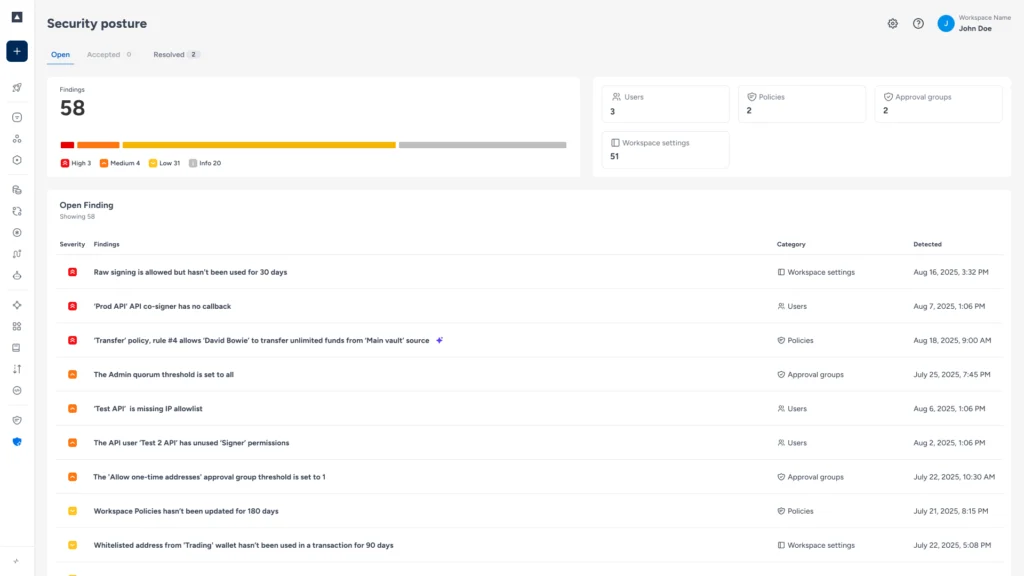Screen dimensions: 1024x576
Task: Click the org chart users icon in the sidebar
Action: click(16, 137)
